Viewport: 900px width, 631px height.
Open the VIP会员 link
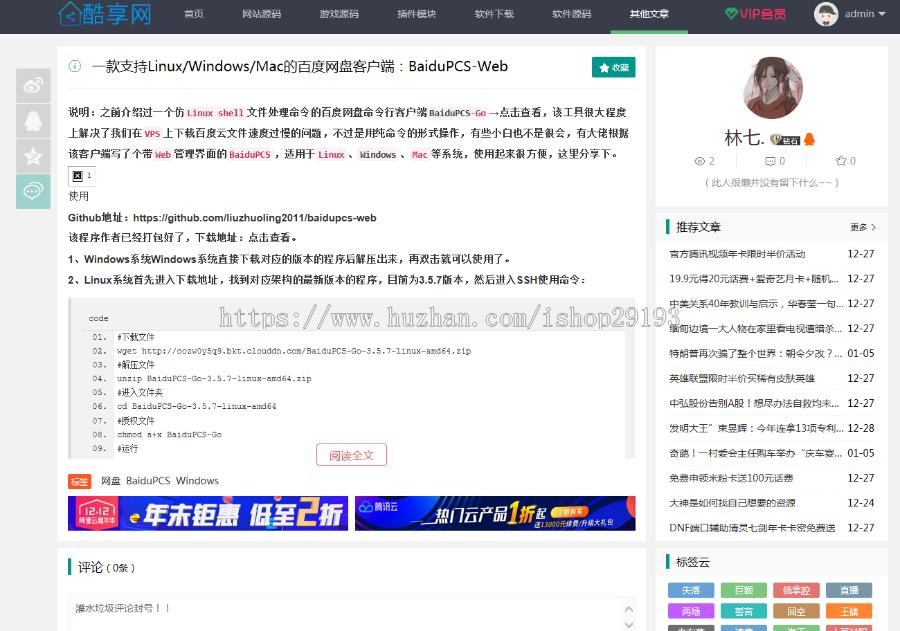[x=755, y=14]
